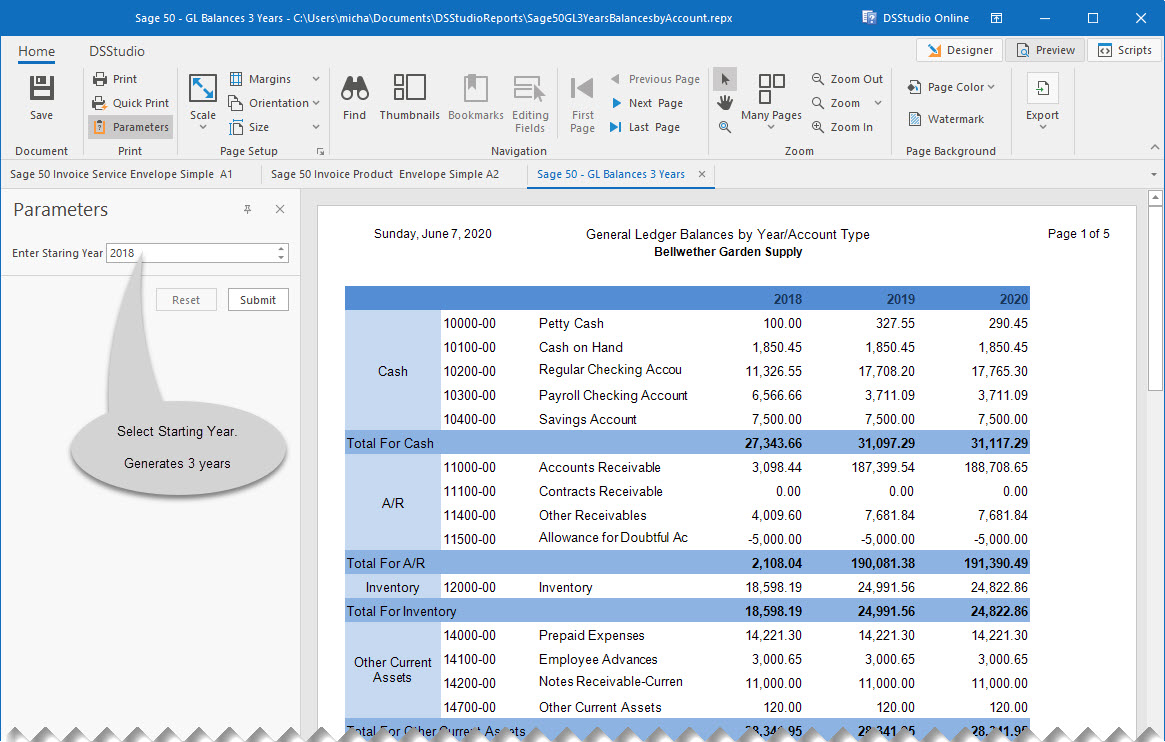Open the Many Pages layout dropdown

[771, 102]
